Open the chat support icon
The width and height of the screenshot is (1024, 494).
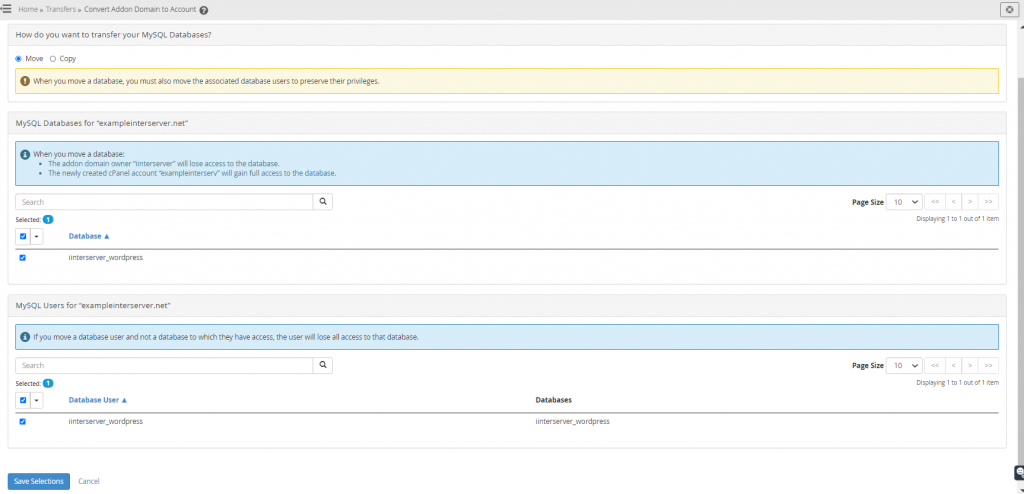point(1019,472)
